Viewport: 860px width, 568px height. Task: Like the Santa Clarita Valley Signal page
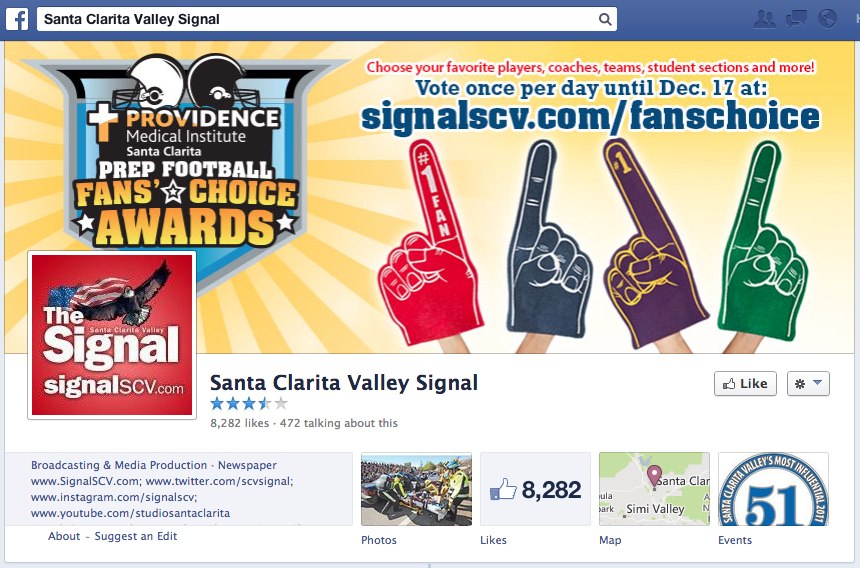(745, 383)
